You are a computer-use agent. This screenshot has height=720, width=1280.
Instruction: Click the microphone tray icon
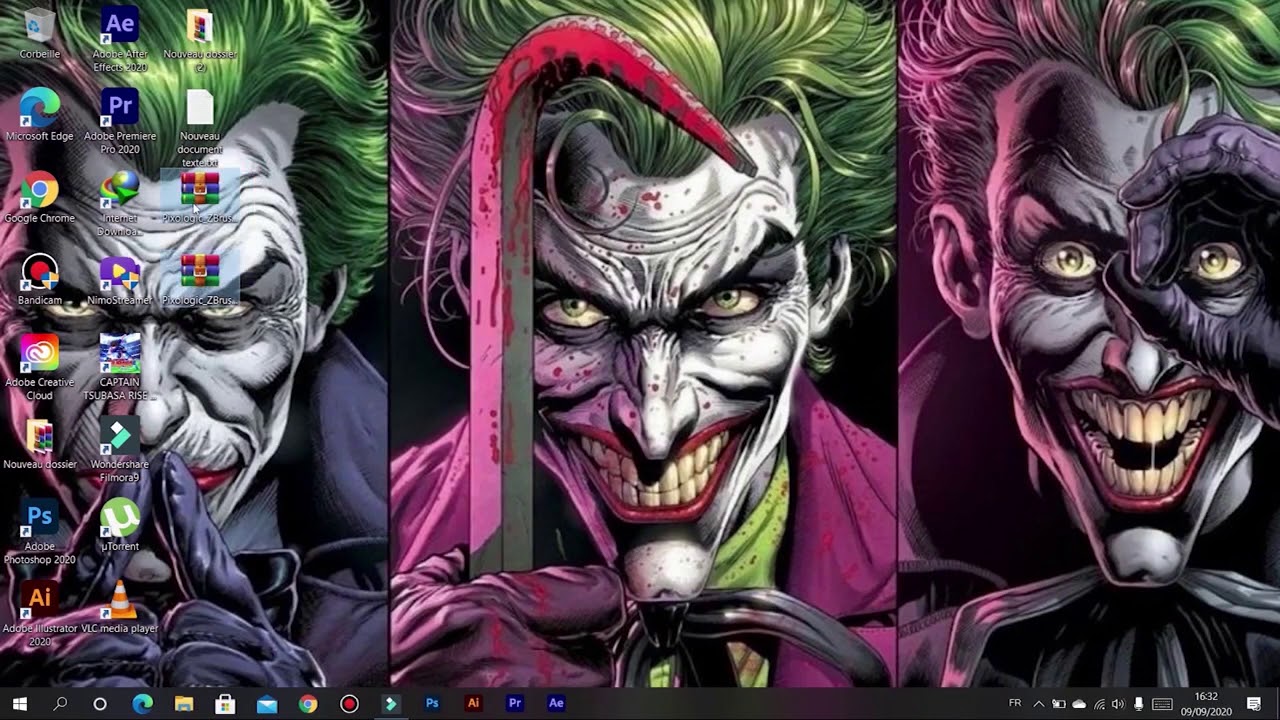tap(1138, 704)
